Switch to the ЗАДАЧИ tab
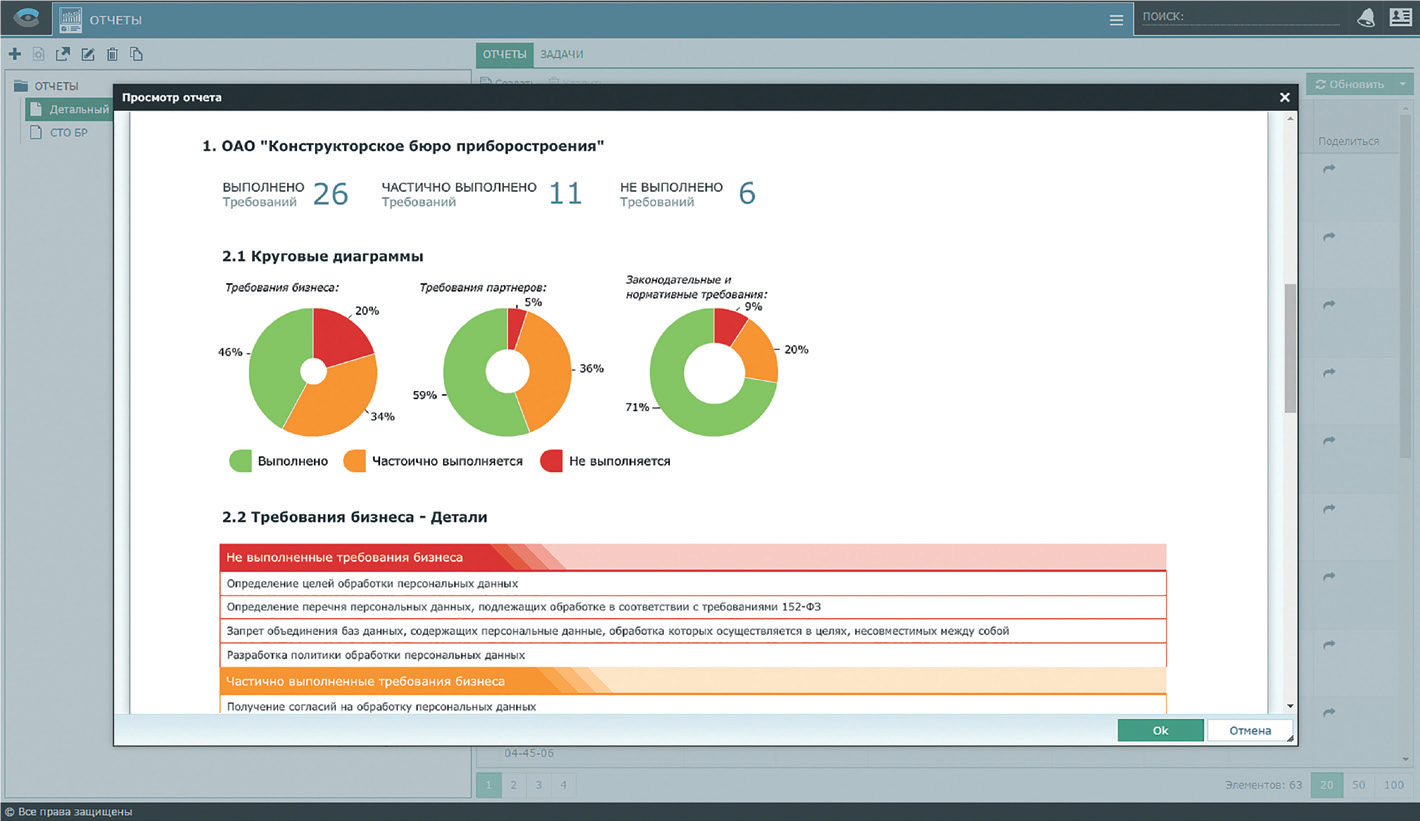This screenshot has width=1420, height=821. click(562, 54)
